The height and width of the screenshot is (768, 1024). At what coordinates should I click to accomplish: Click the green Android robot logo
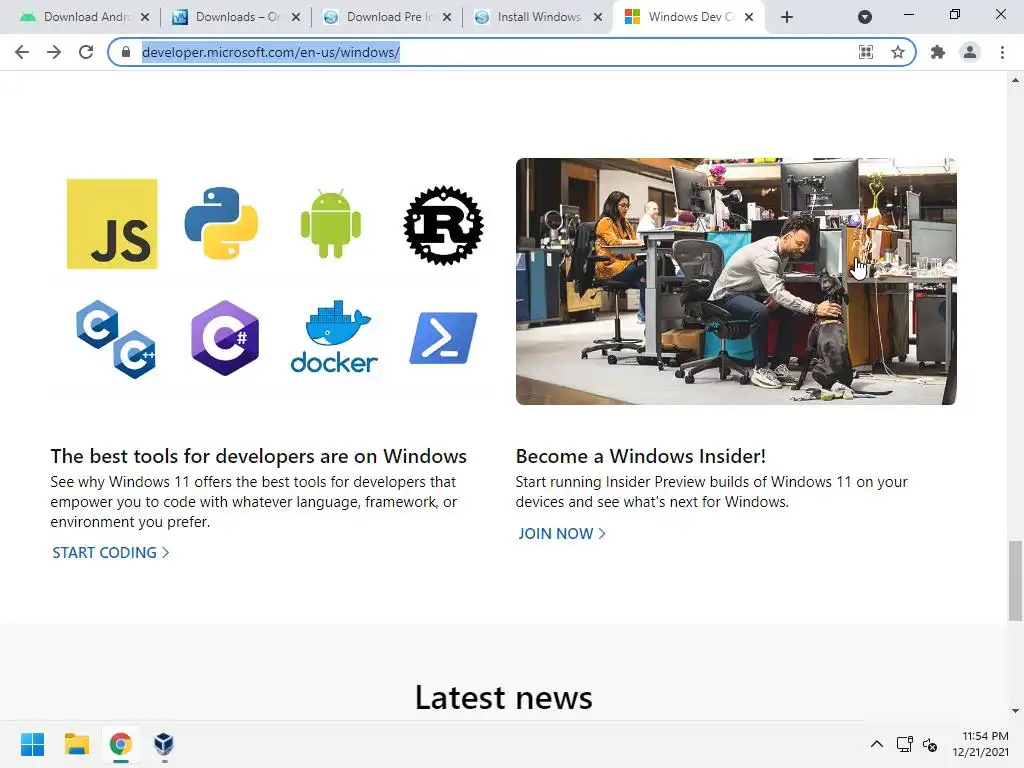[330, 224]
